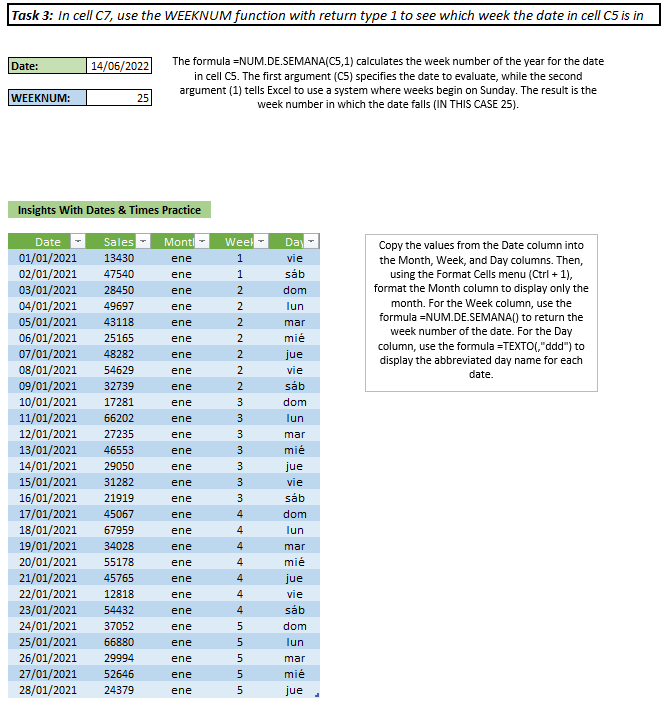The width and height of the screenshot is (664, 702).
Task: Select the 'Insights With Dates & Times Practice' heading
Action: [x=109, y=210]
